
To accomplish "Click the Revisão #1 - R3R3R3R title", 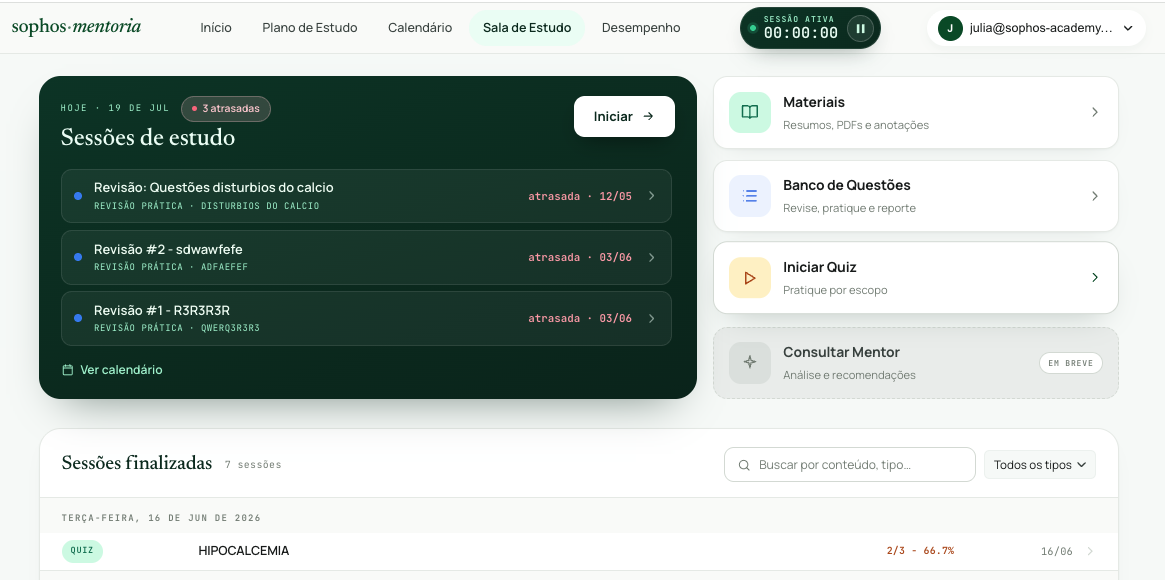I will click(162, 310).
